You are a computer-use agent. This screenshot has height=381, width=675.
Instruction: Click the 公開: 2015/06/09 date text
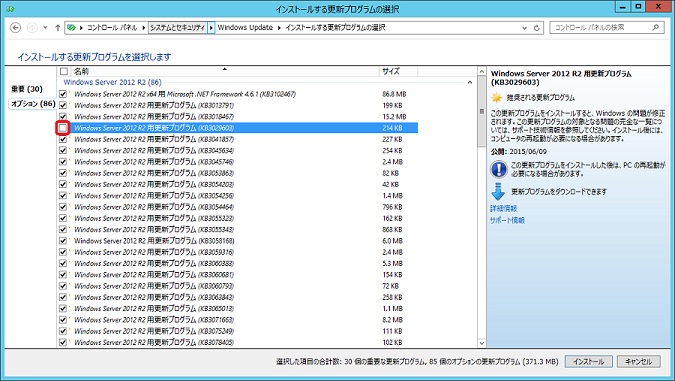(x=519, y=152)
